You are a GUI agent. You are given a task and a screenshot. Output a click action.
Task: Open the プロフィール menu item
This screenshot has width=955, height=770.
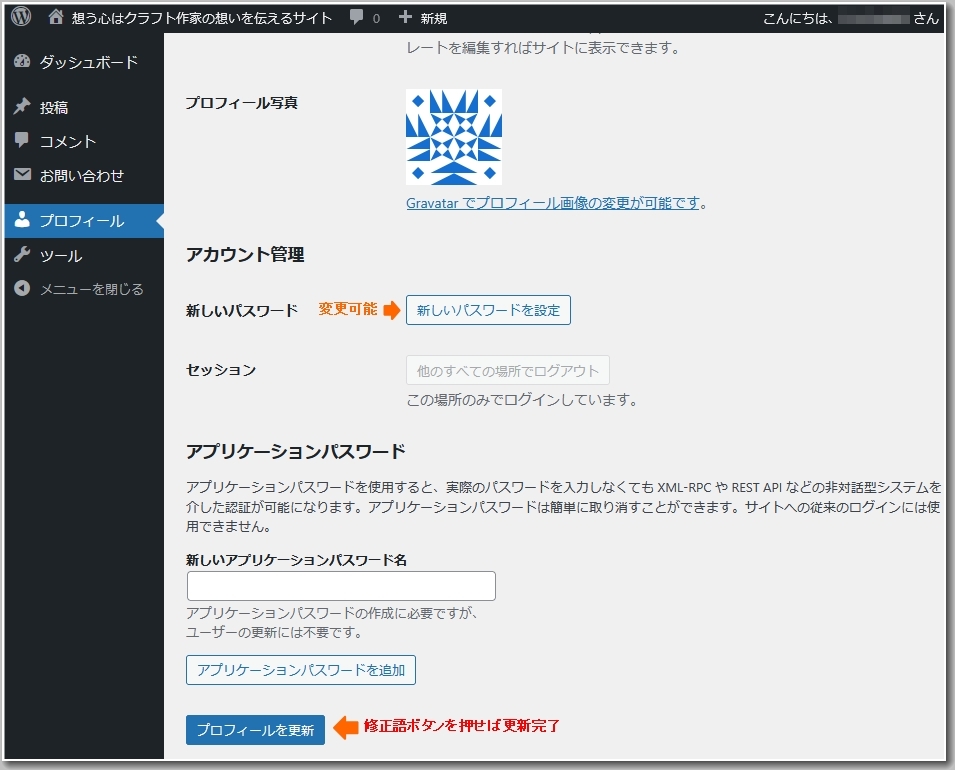coord(82,221)
